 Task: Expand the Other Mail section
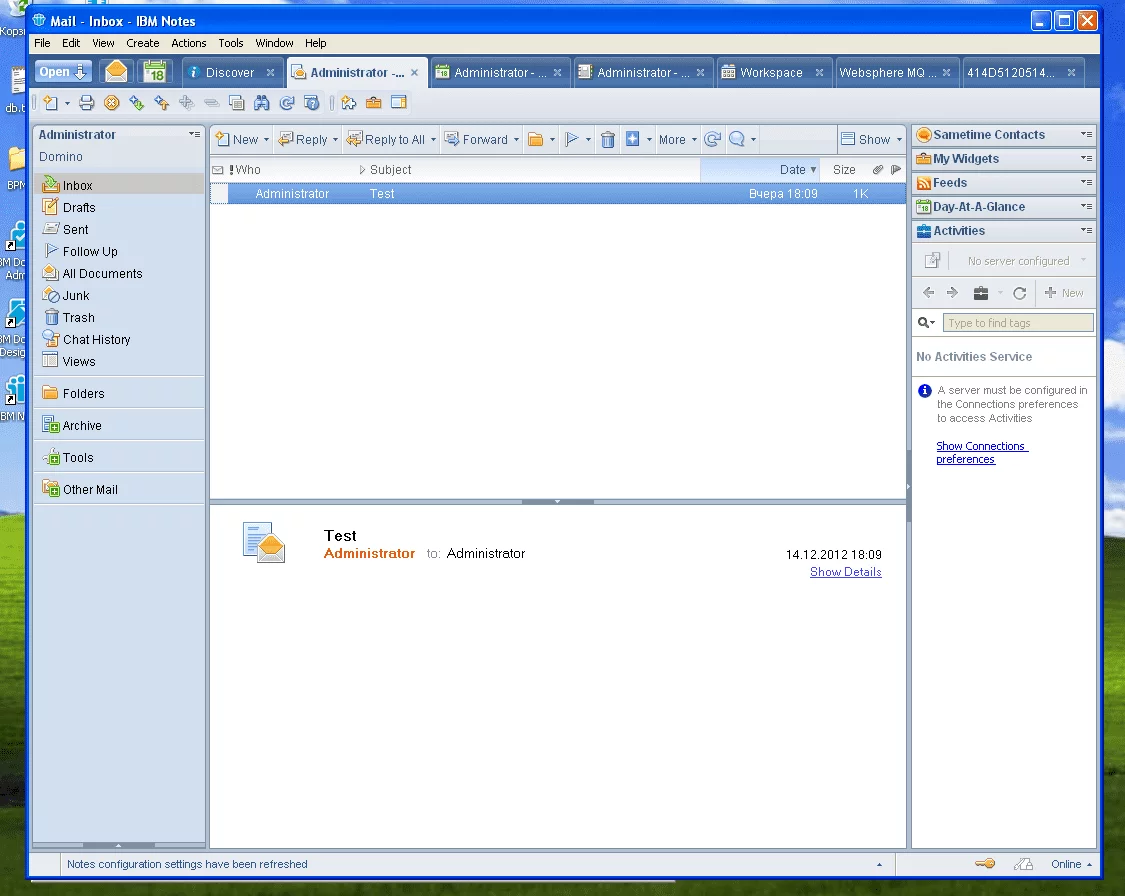pyautogui.click(x=90, y=490)
